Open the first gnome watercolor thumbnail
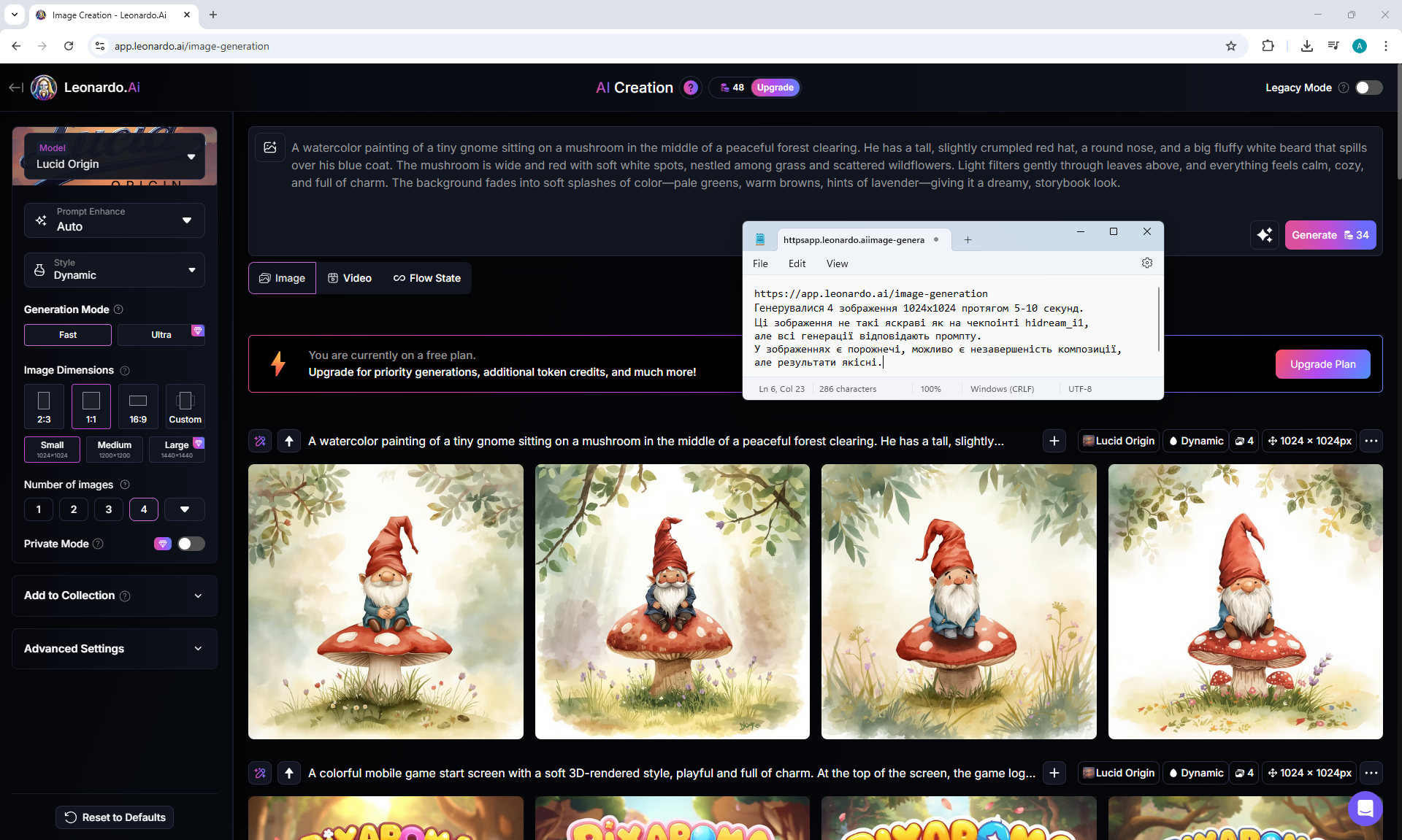Viewport: 1402px width, 840px height. (386, 601)
